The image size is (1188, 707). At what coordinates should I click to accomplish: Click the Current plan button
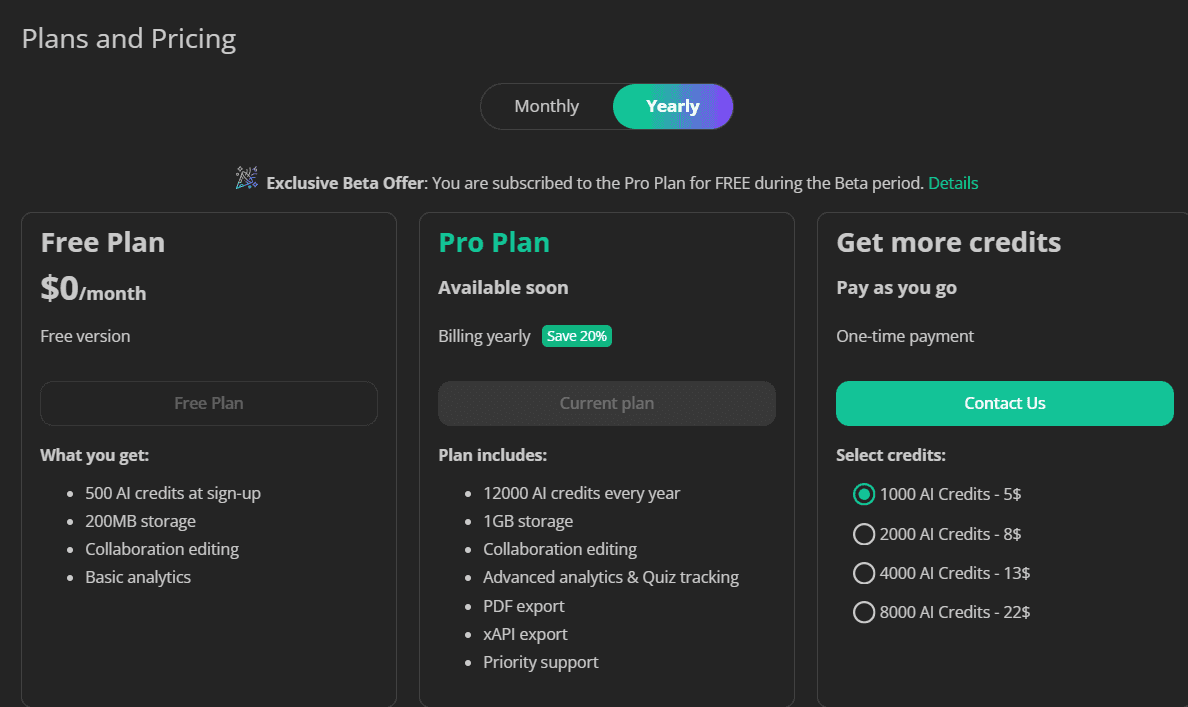pyautogui.click(x=606, y=403)
